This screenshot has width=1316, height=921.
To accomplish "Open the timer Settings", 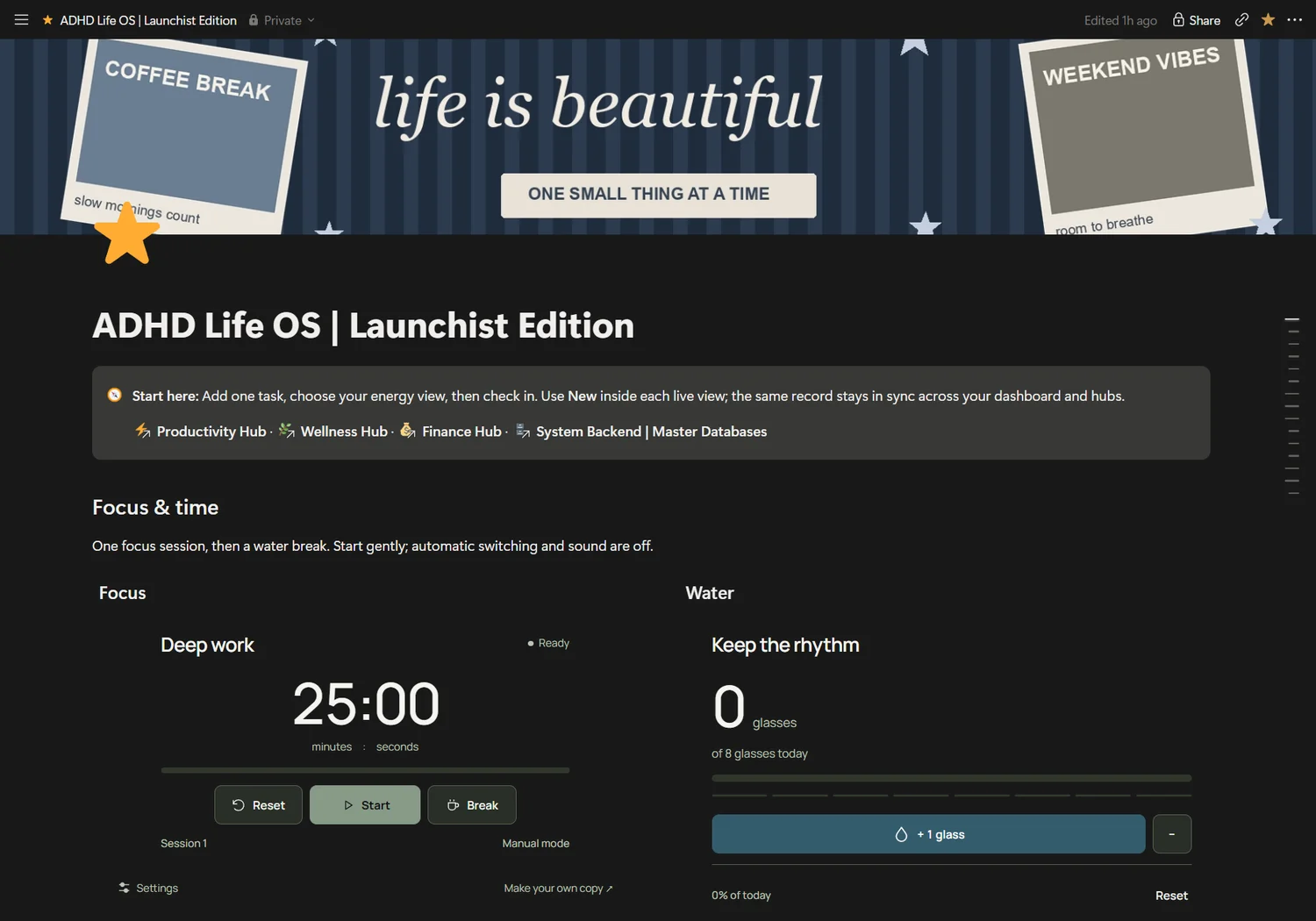I will point(148,888).
